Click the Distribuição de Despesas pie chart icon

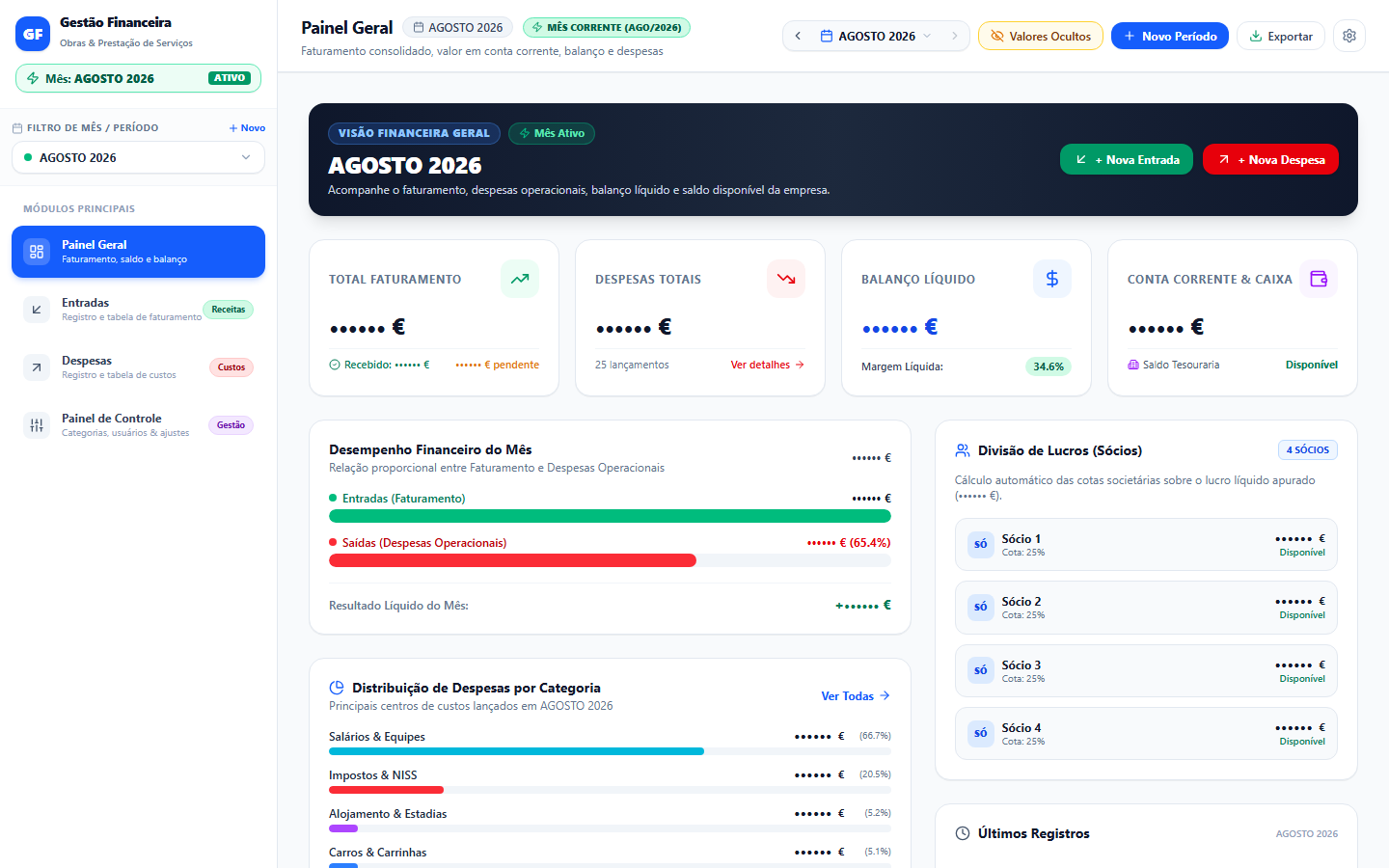(337, 688)
